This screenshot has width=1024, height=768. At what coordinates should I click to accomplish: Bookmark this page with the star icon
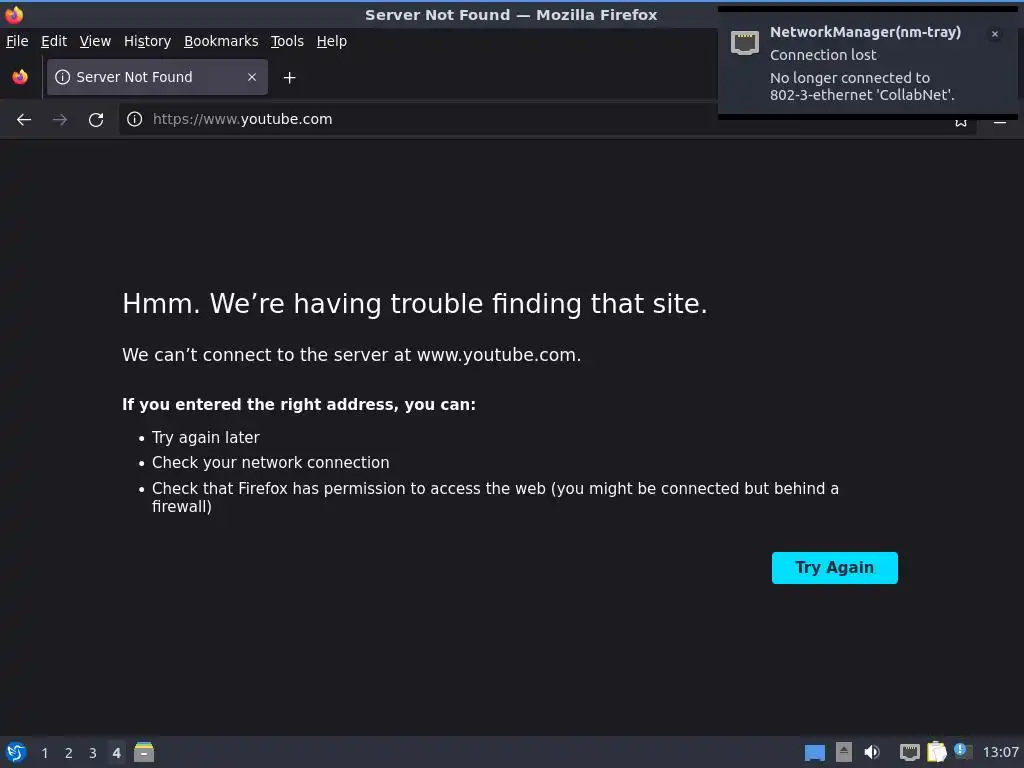click(x=961, y=121)
